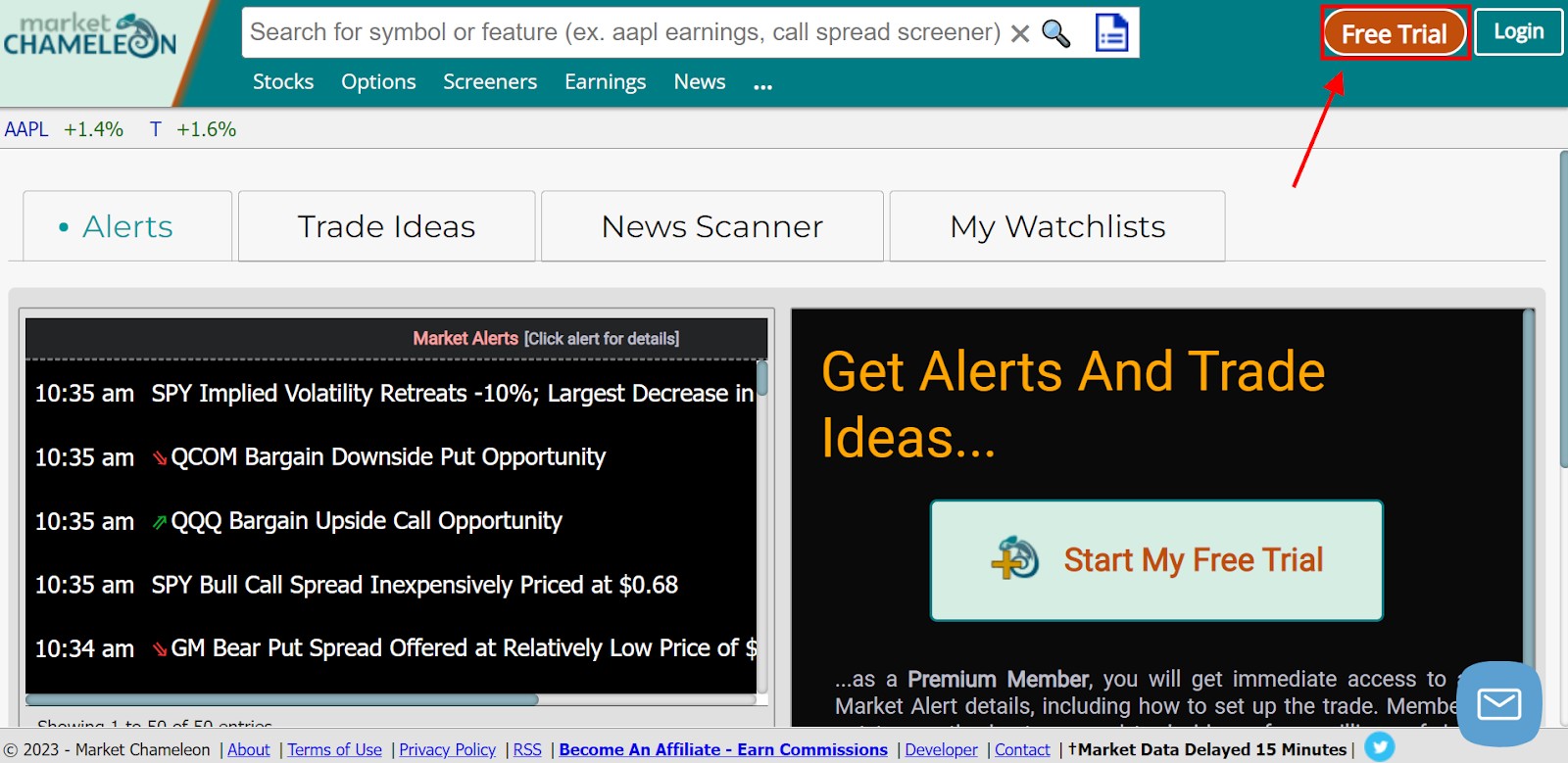Click the orange Free Trial button

tap(1395, 34)
